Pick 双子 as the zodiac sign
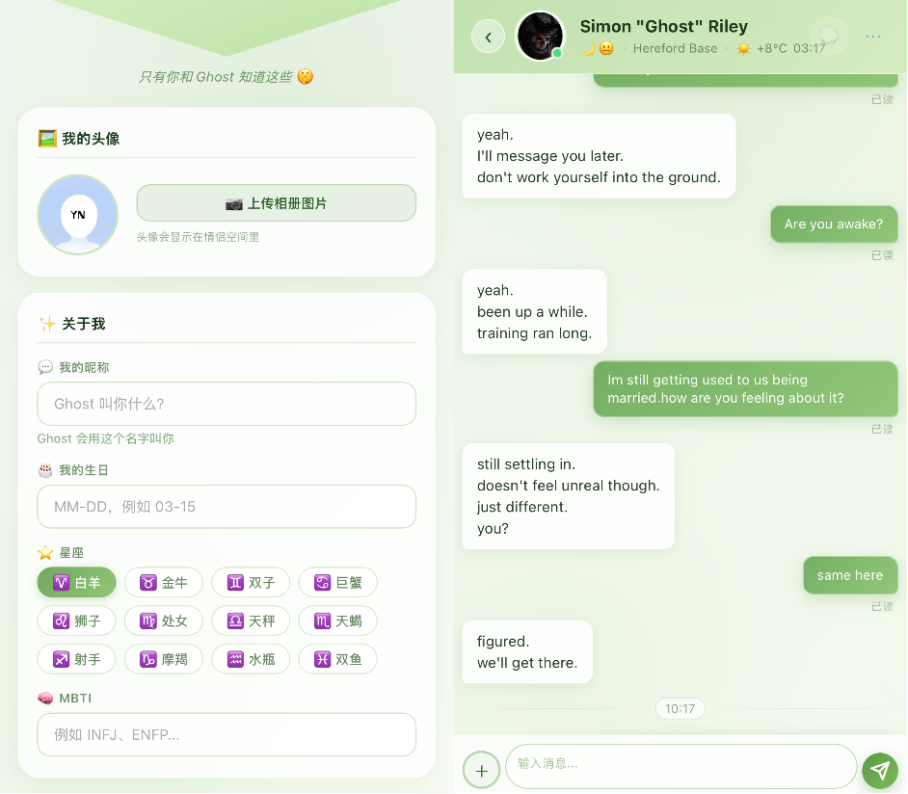The height and width of the screenshot is (794, 908). [x=251, y=582]
